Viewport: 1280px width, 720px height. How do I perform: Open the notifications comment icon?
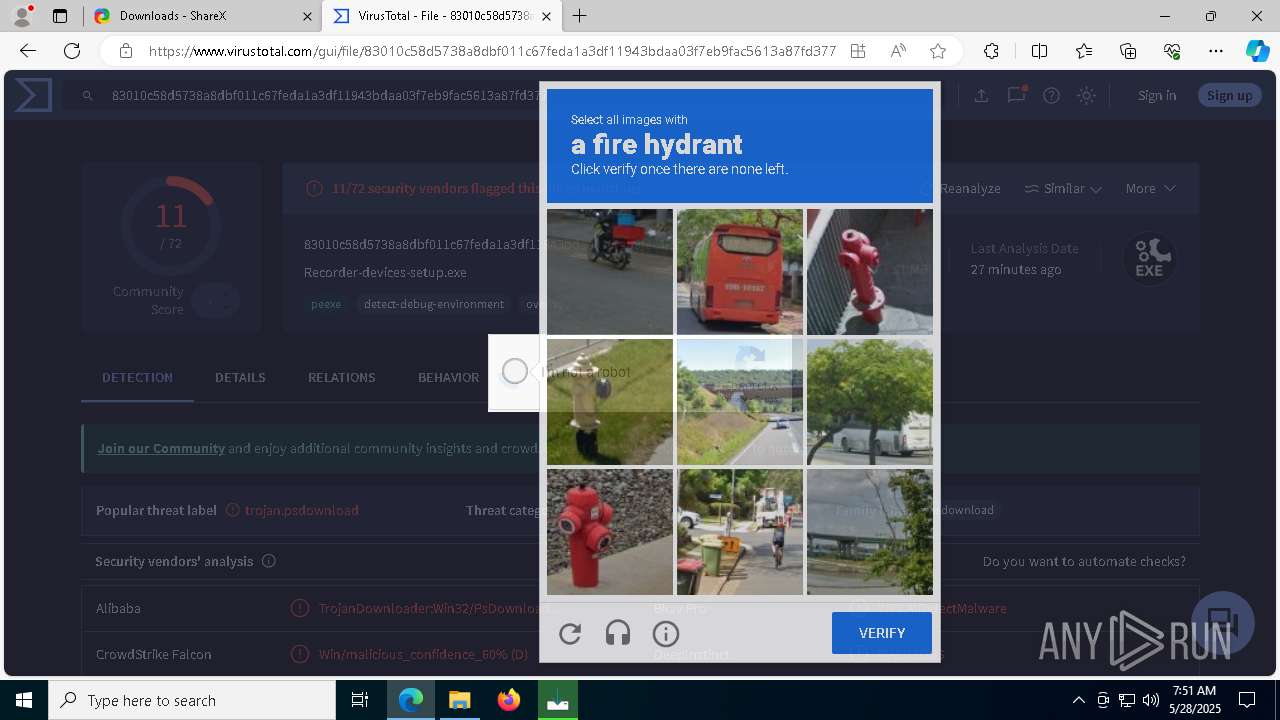pyautogui.click(x=1016, y=95)
